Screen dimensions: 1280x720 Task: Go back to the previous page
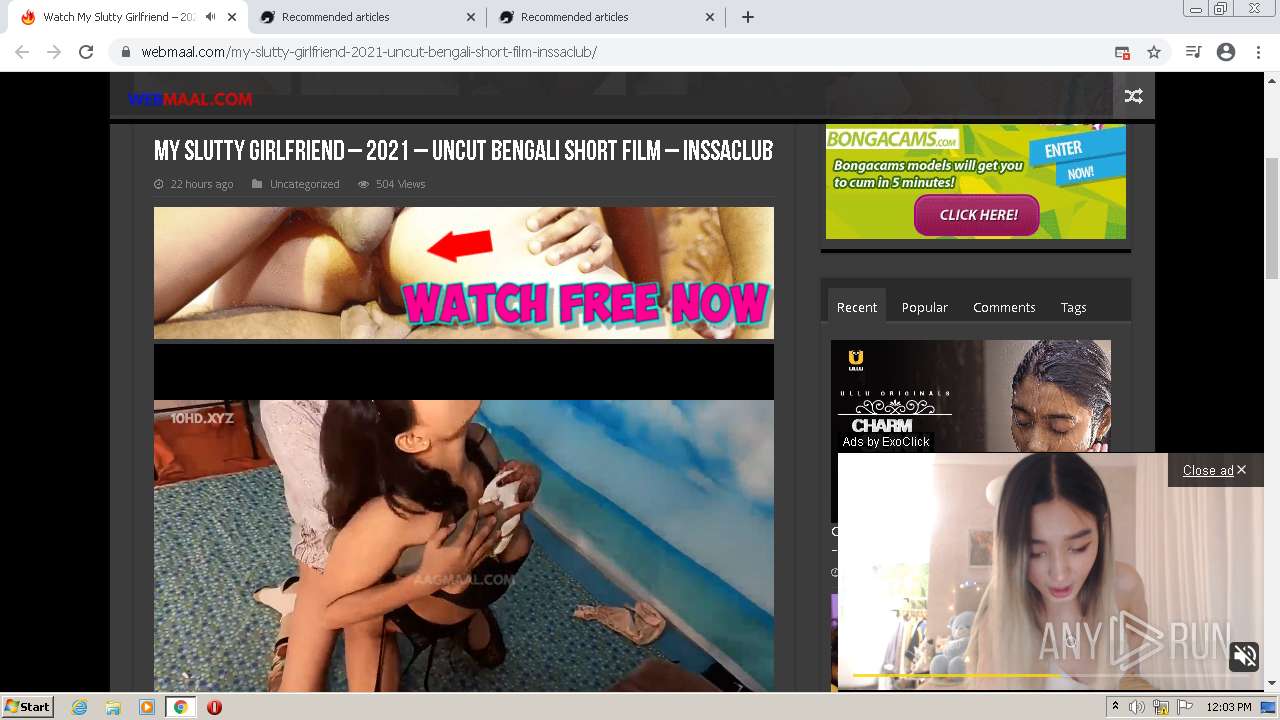pyautogui.click(x=22, y=52)
